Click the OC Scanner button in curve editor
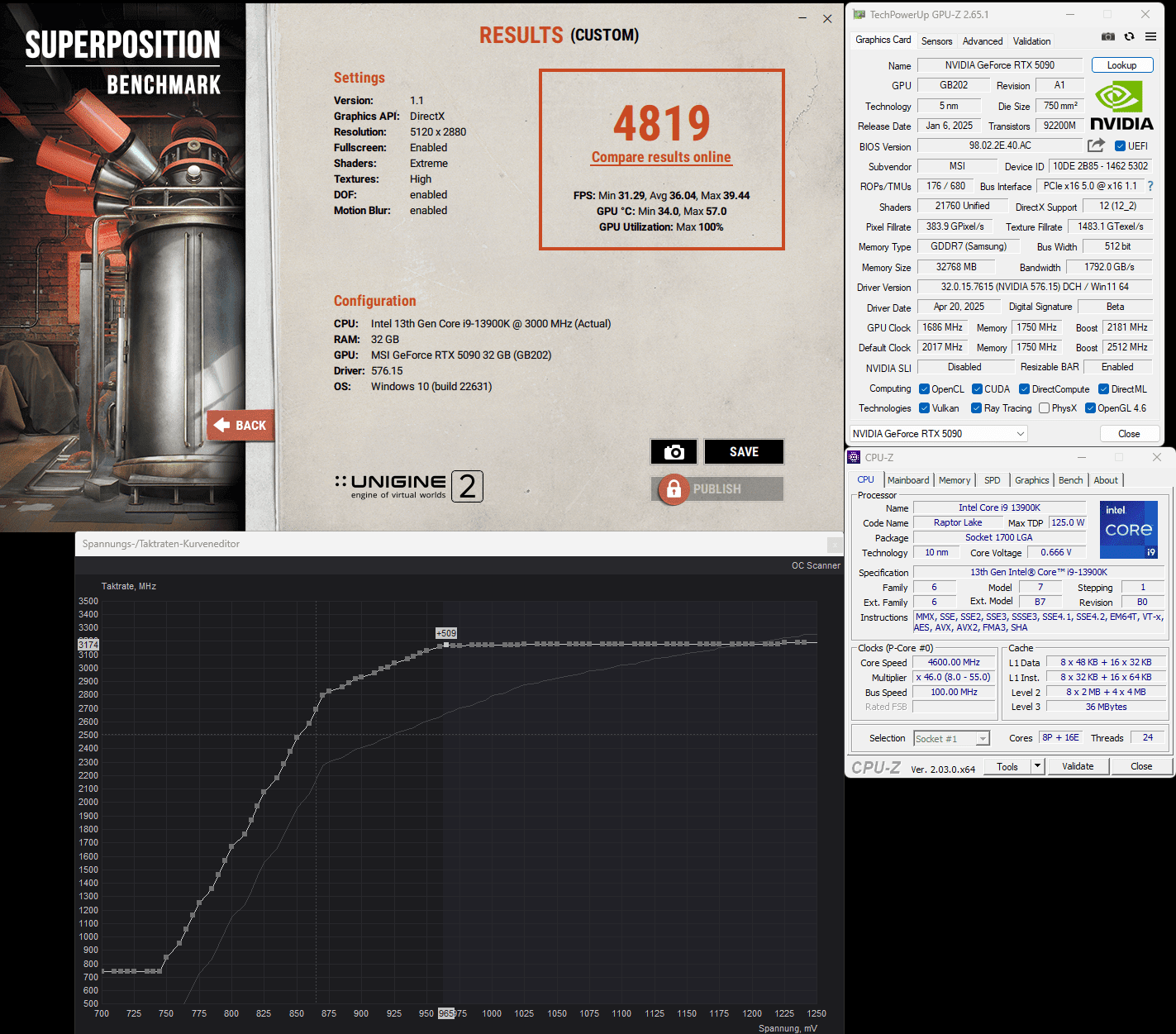This screenshot has height=1034, width=1176. click(x=816, y=566)
